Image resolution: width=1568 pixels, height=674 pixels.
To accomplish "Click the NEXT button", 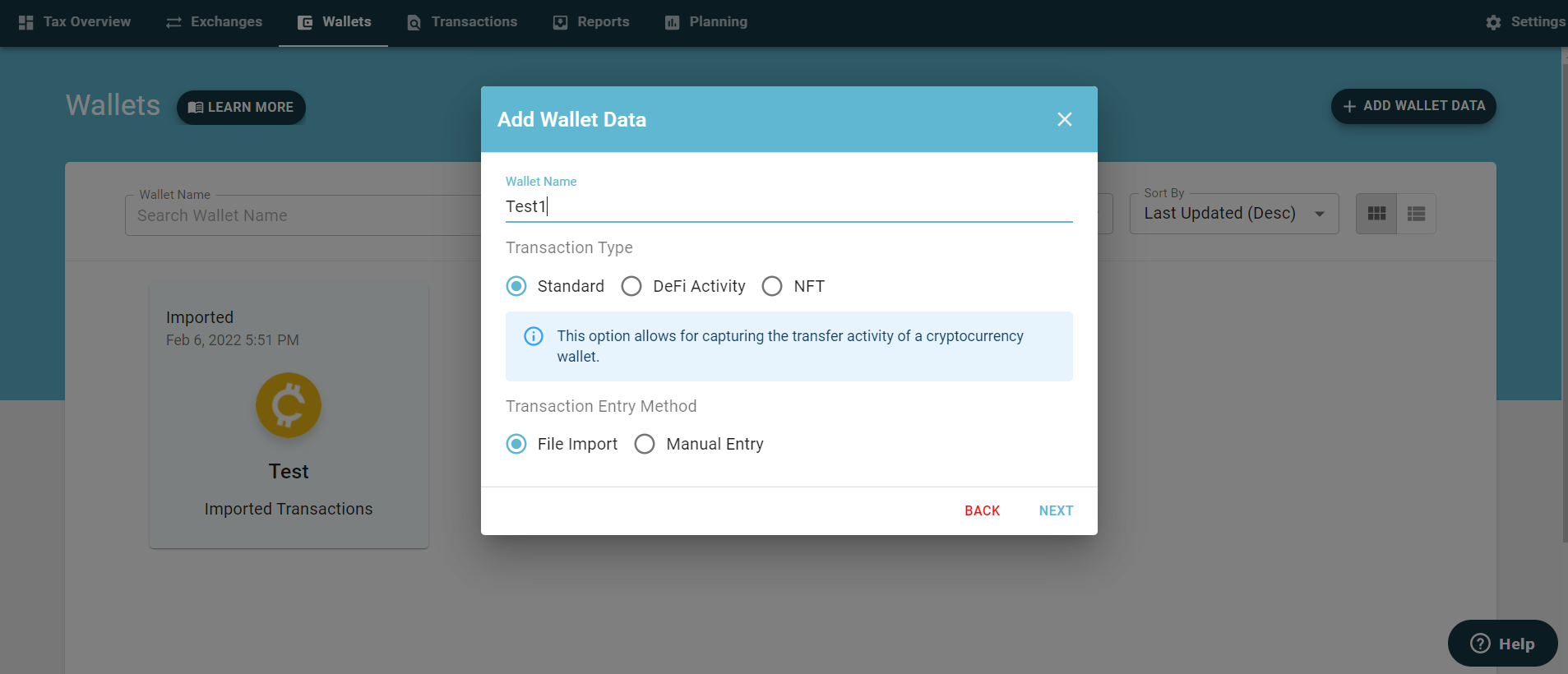I will [x=1056, y=510].
